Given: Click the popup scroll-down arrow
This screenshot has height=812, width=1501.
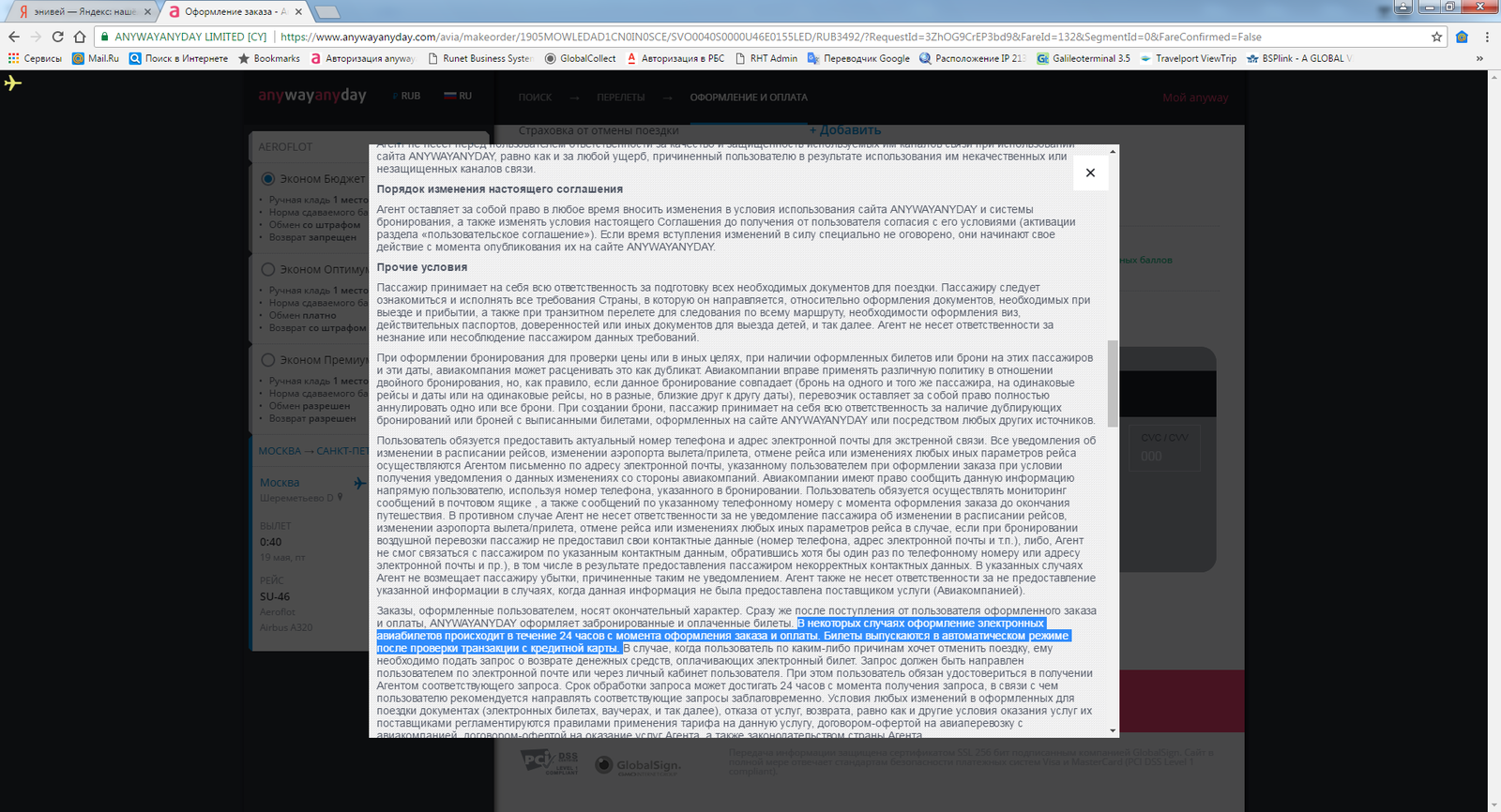Looking at the screenshot, I should 1113,730.
